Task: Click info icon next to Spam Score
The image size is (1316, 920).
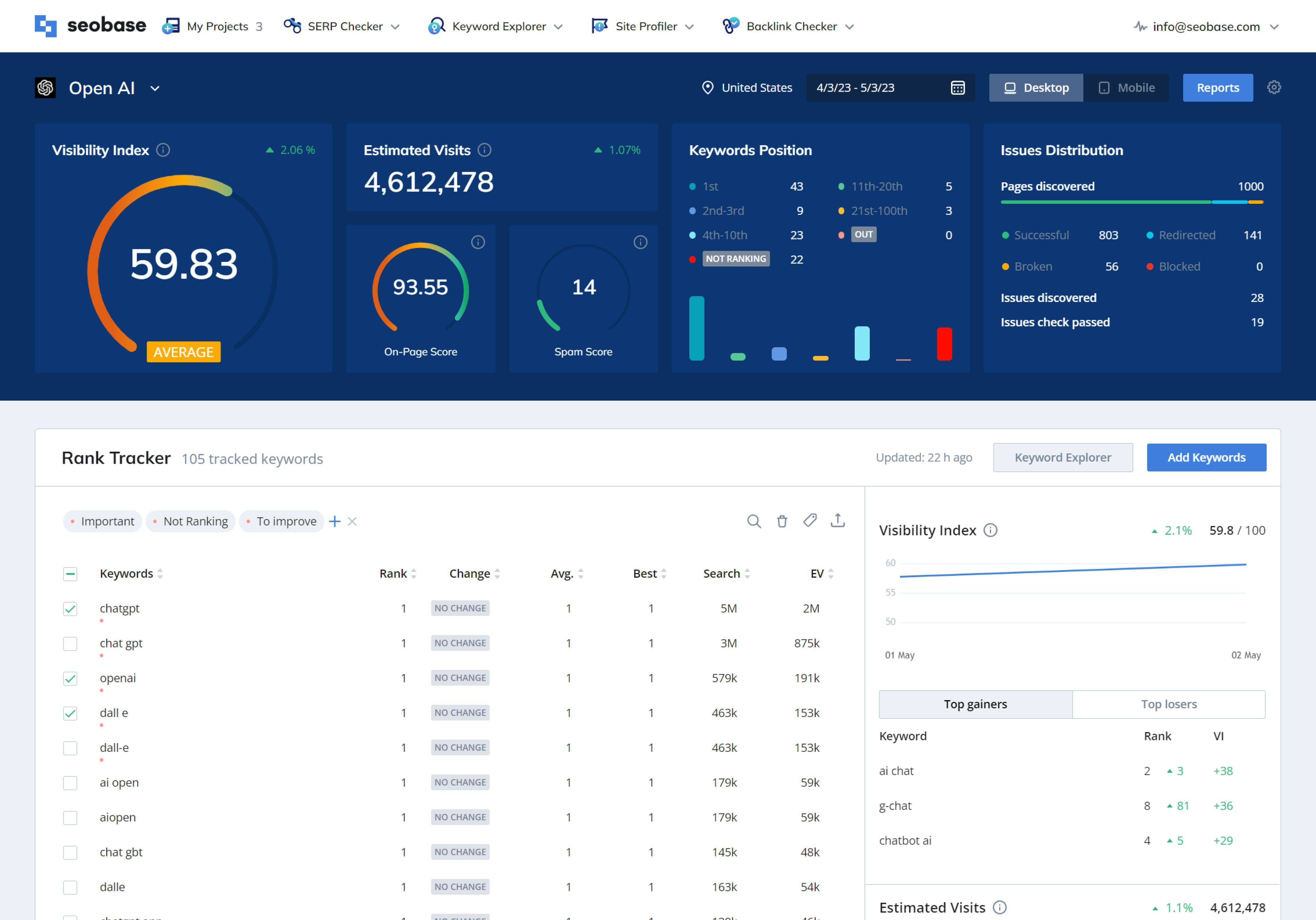Action: (640, 242)
